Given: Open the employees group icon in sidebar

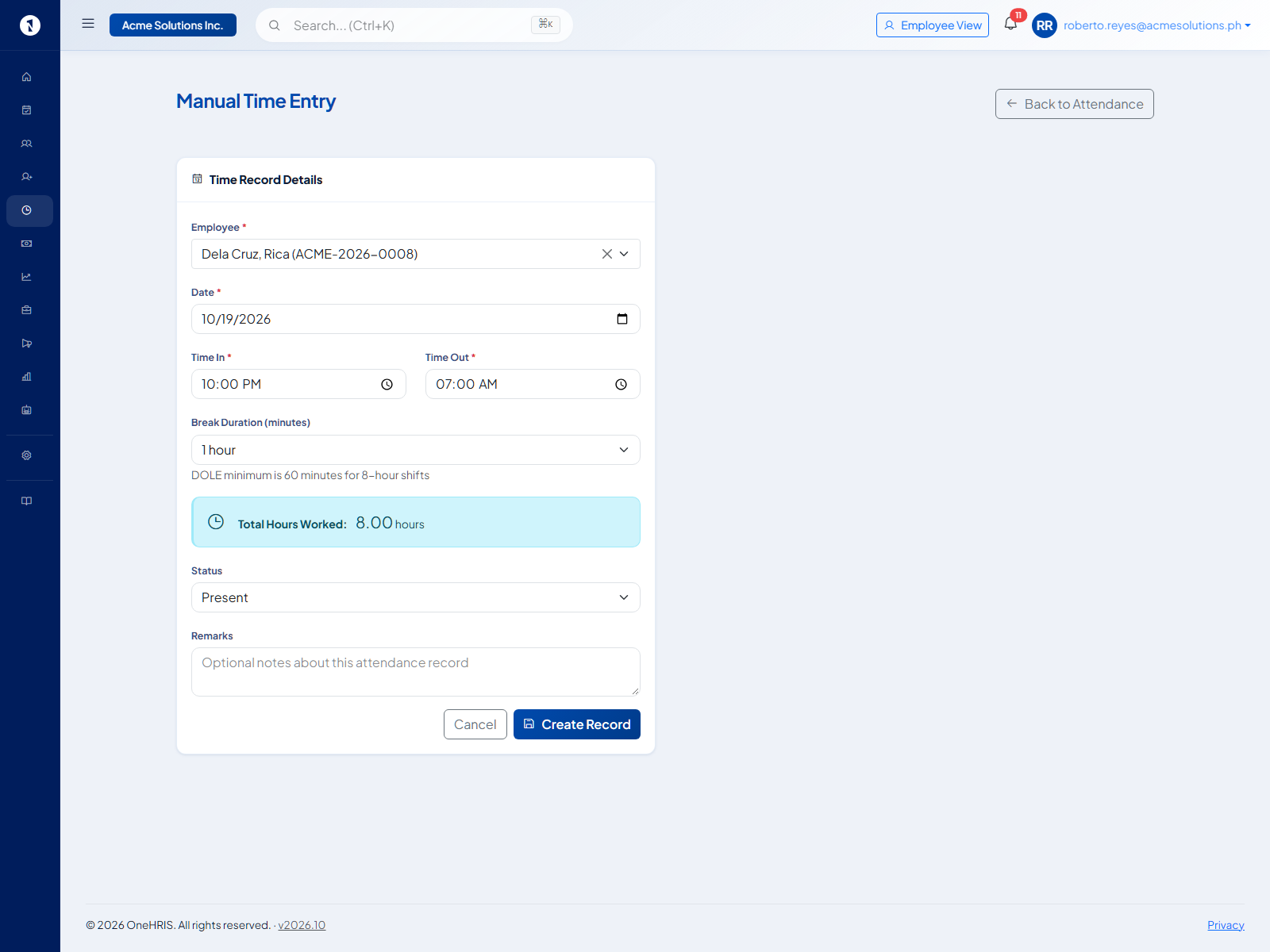Looking at the screenshot, I should (x=26, y=144).
